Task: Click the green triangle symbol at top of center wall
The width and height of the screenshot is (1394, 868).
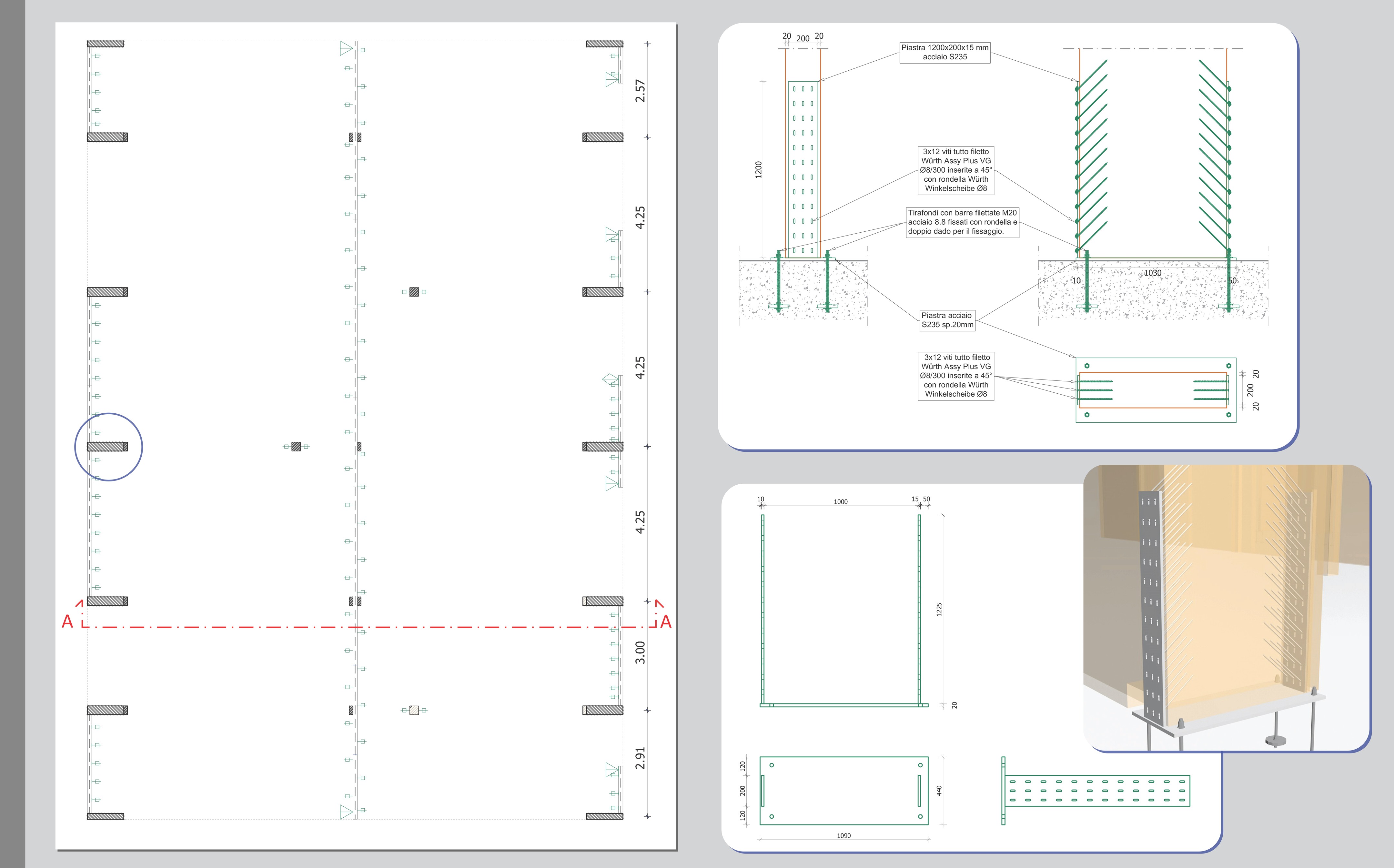Action: pyautogui.click(x=346, y=48)
